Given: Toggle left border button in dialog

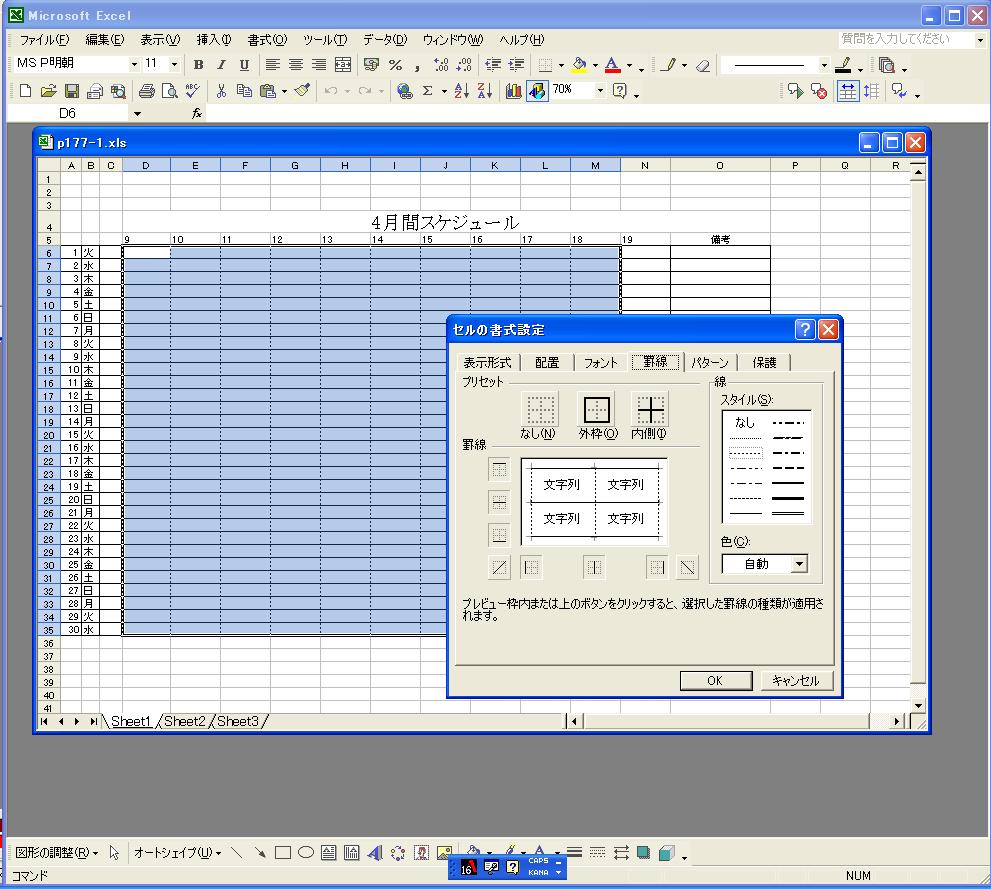Looking at the screenshot, I should point(531,567).
